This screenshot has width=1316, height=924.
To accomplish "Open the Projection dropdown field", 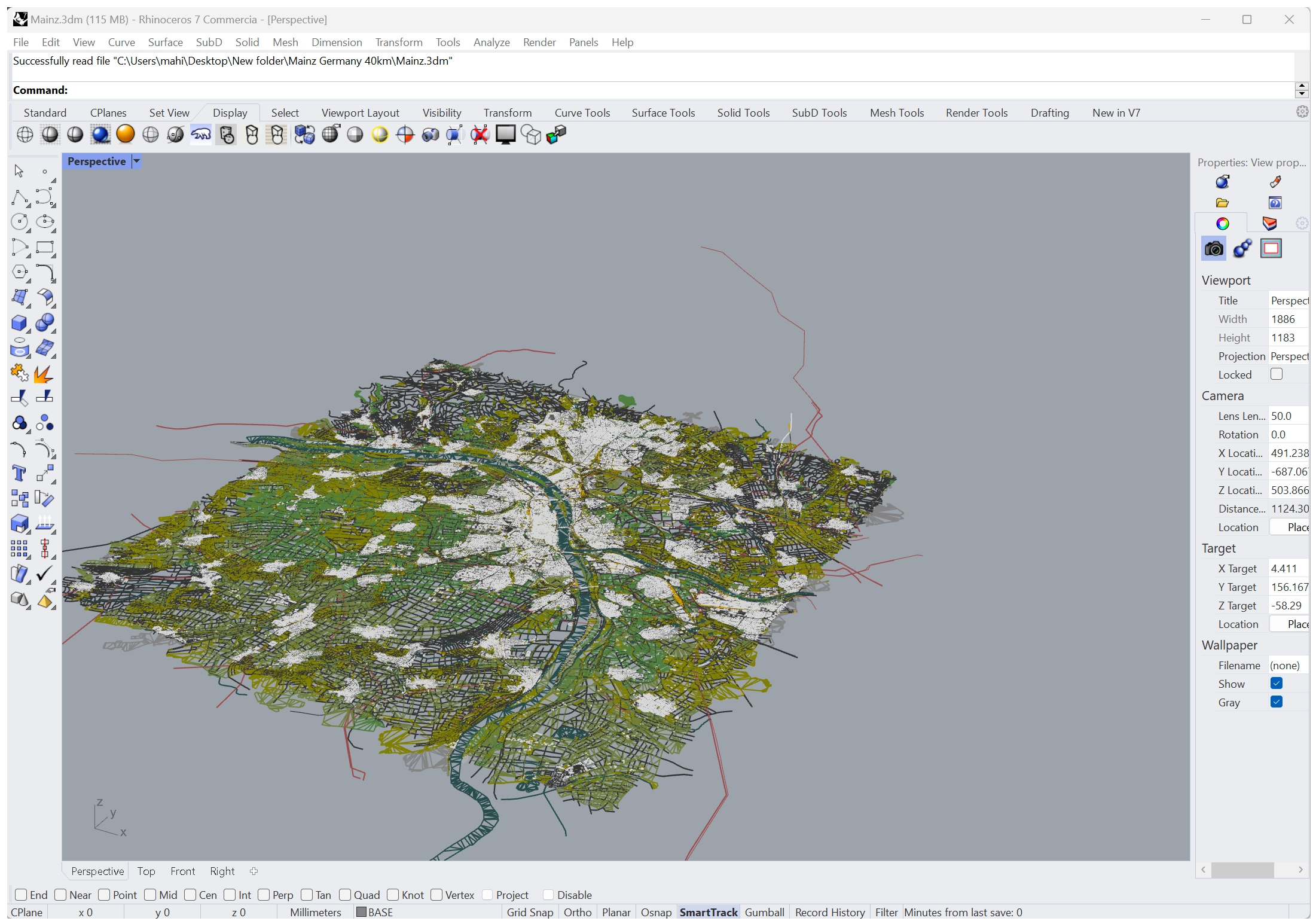I will pyautogui.click(x=1288, y=356).
